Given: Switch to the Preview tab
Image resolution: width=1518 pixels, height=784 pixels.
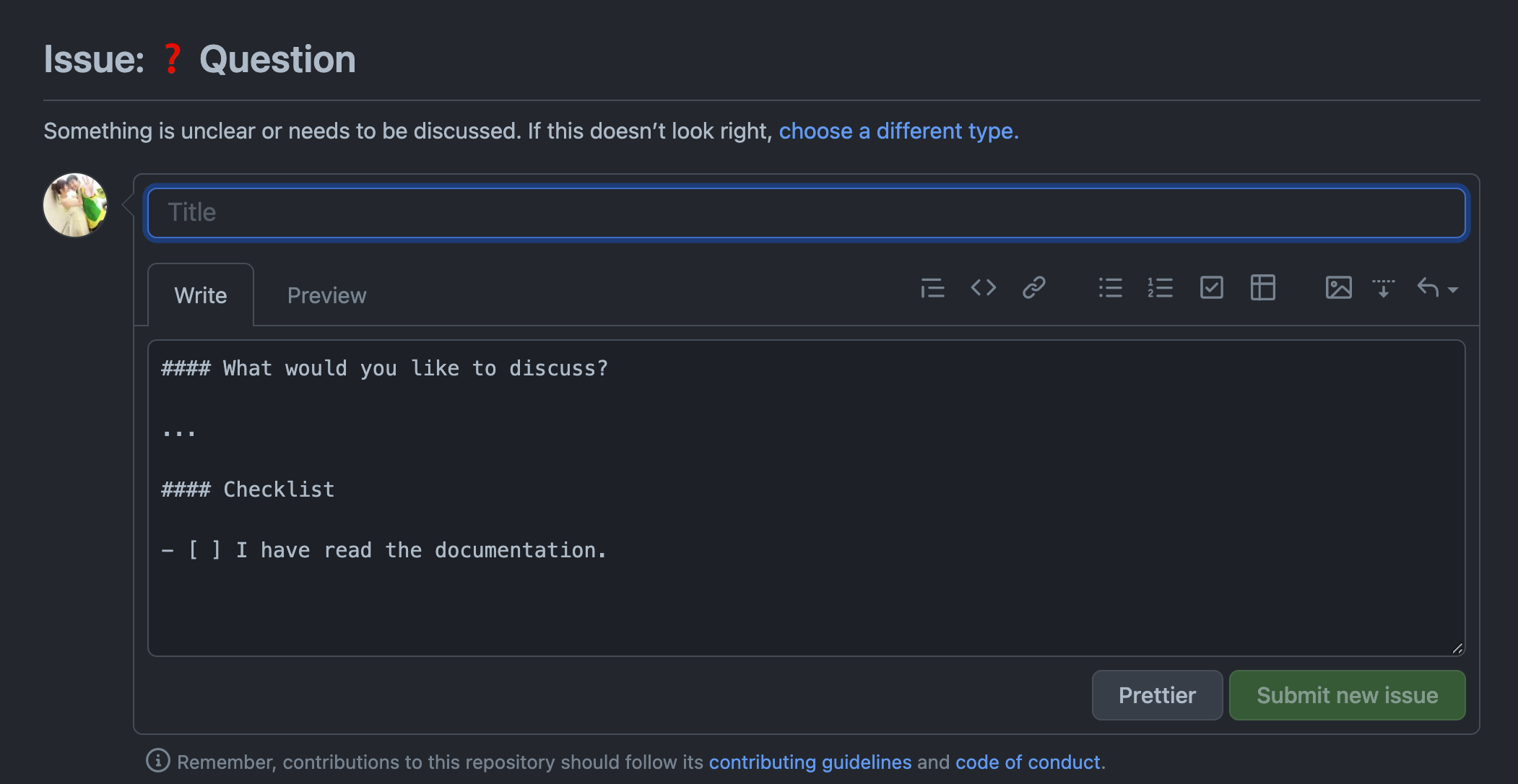Looking at the screenshot, I should 326,295.
